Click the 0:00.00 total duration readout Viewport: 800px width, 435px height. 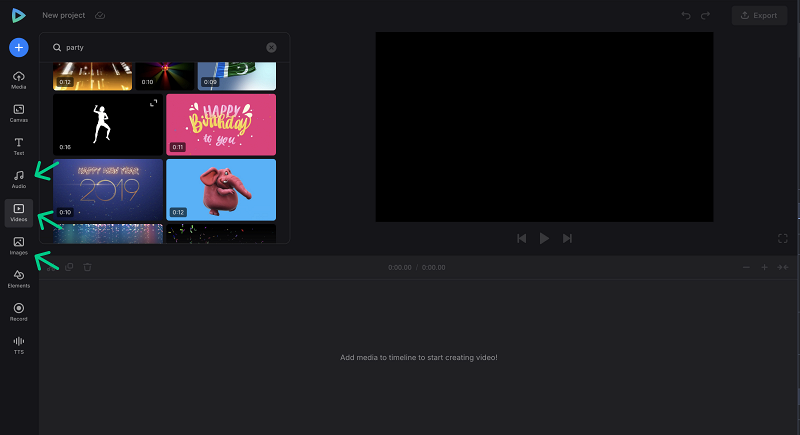point(434,267)
